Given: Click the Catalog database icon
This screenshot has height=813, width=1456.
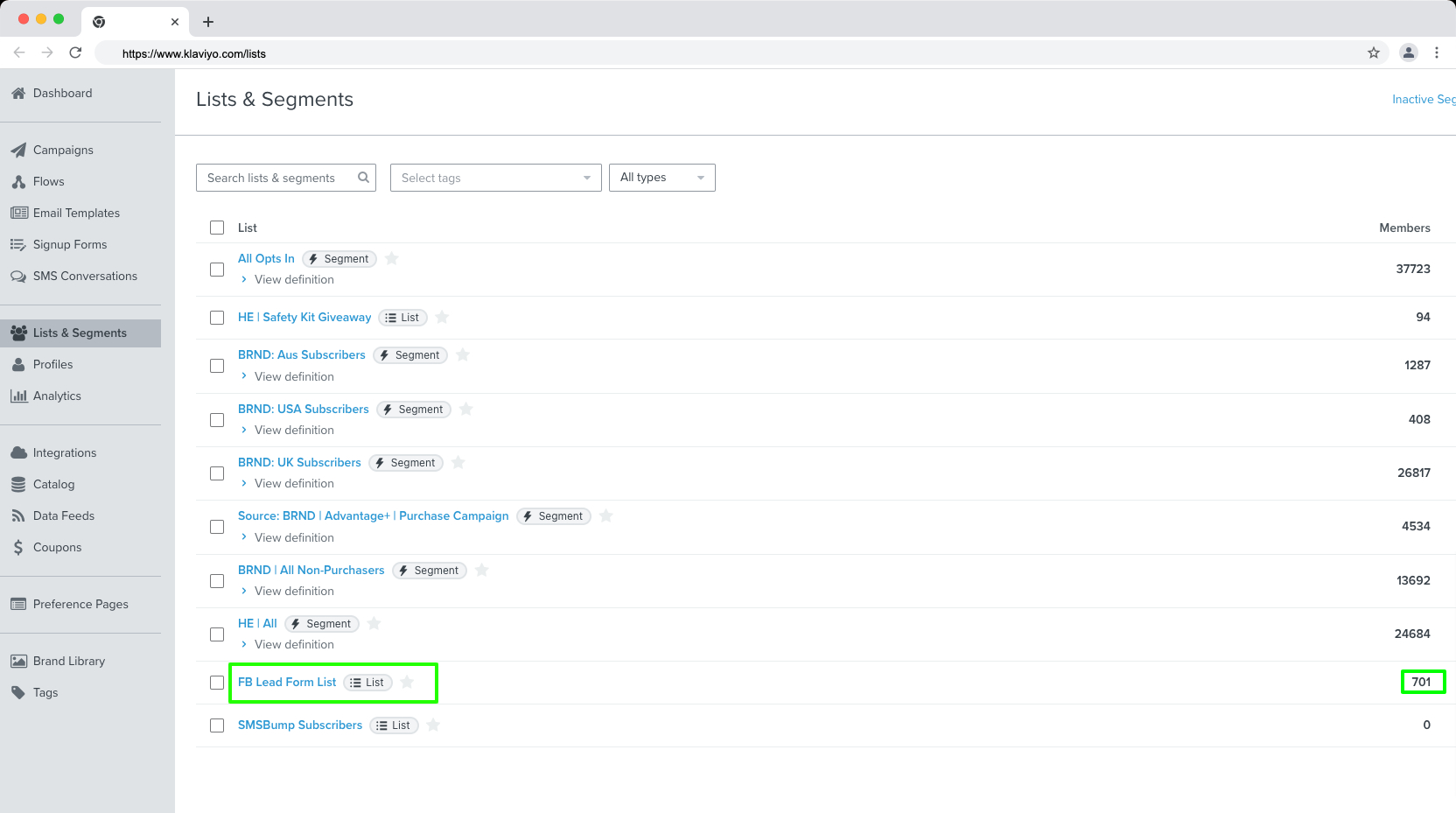Looking at the screenshot, I should pos(18,485).
